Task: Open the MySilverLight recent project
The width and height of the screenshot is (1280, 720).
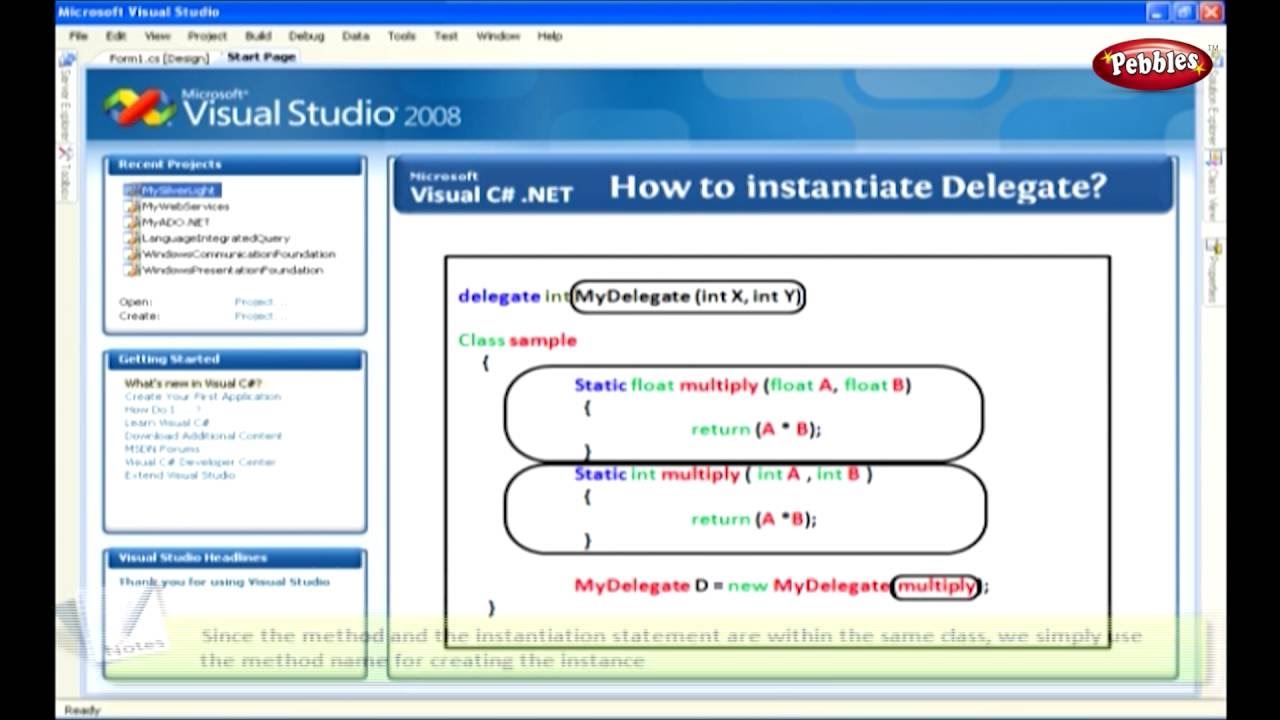Action: coord(179,190)
